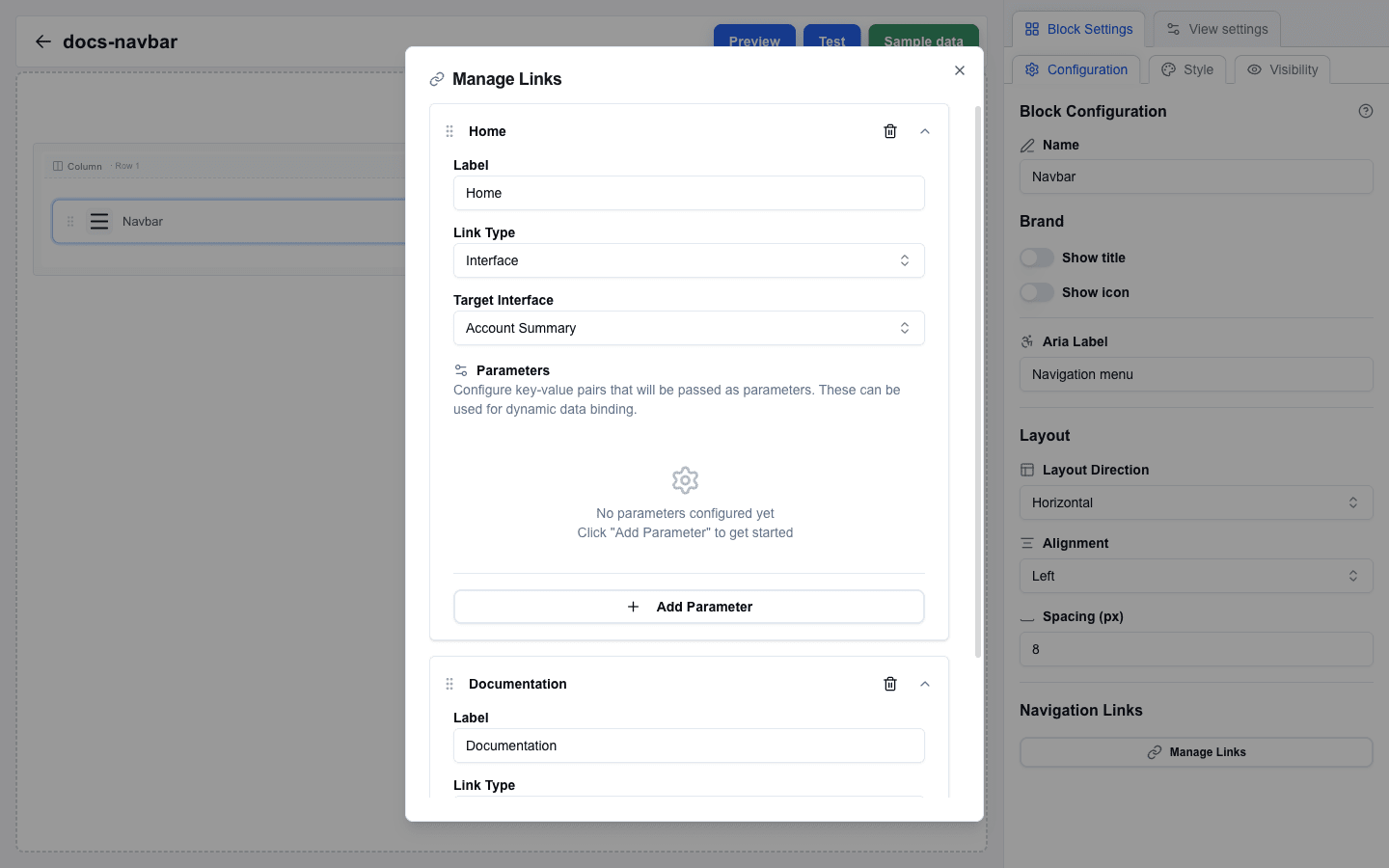The image size is (1389, 868).
Task: Click the Visibility eye icon
Action: [x=1254, y=69]
